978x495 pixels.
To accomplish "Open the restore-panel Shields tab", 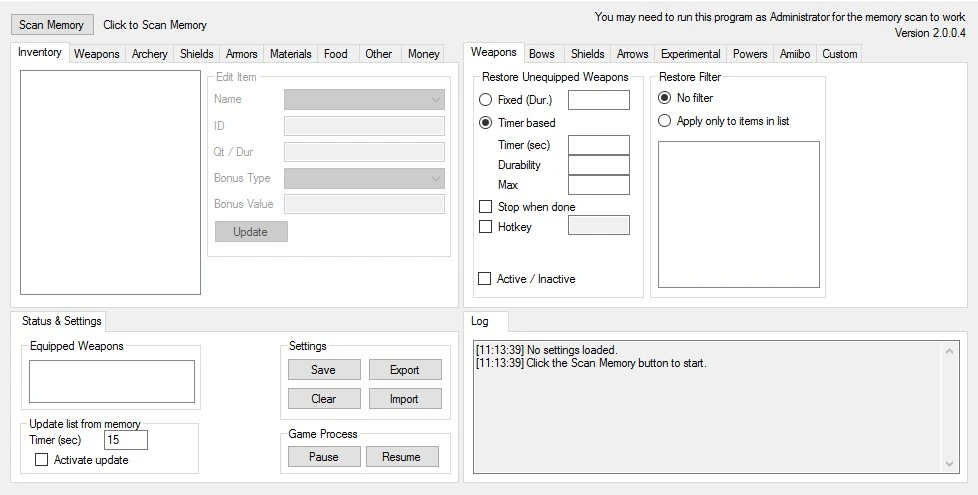I will pos(588,54).
